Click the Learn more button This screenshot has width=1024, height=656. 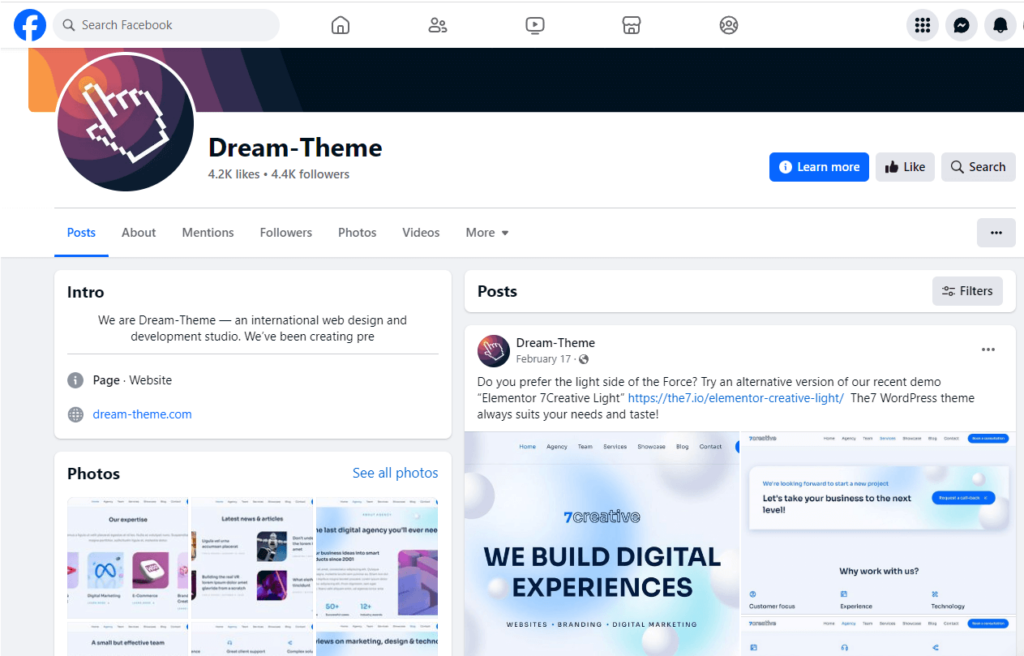pos(819,167)
